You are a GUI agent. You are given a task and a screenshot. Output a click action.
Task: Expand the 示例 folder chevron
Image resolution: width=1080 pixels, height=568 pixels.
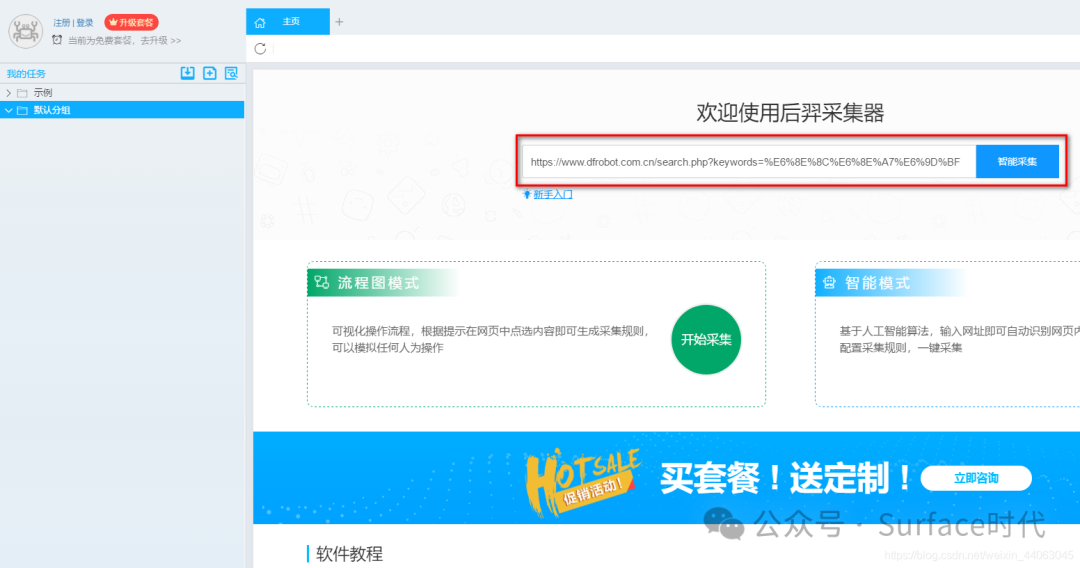point(8,93)
